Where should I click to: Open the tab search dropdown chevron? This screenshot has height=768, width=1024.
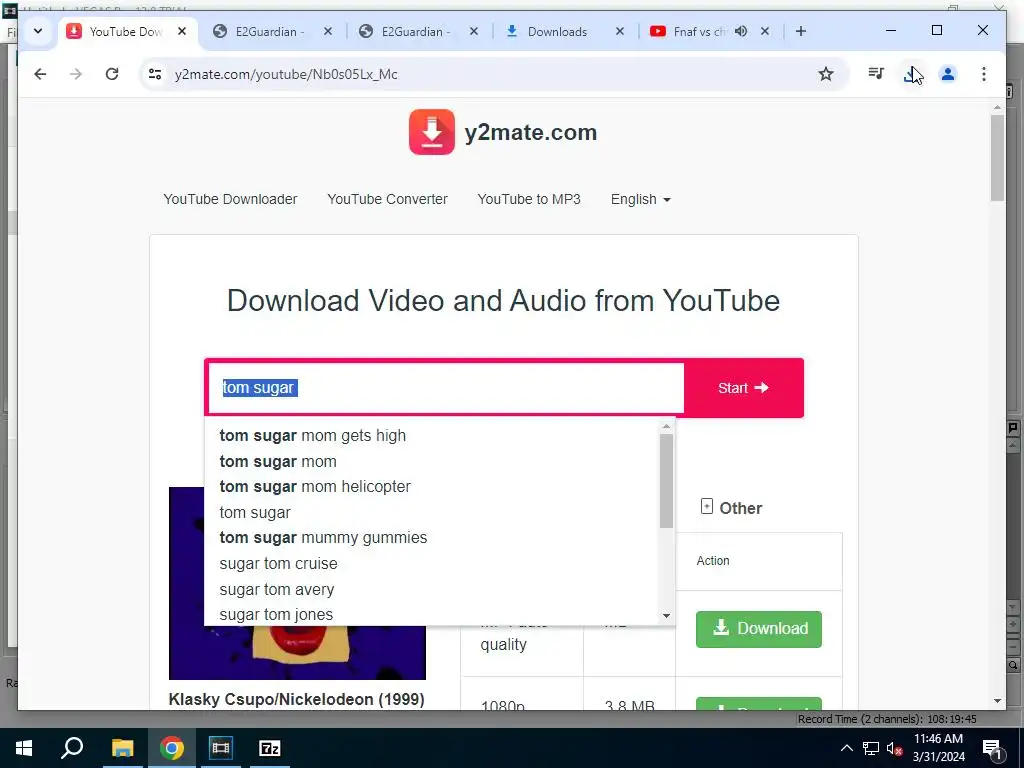click(x=38, y=31)
